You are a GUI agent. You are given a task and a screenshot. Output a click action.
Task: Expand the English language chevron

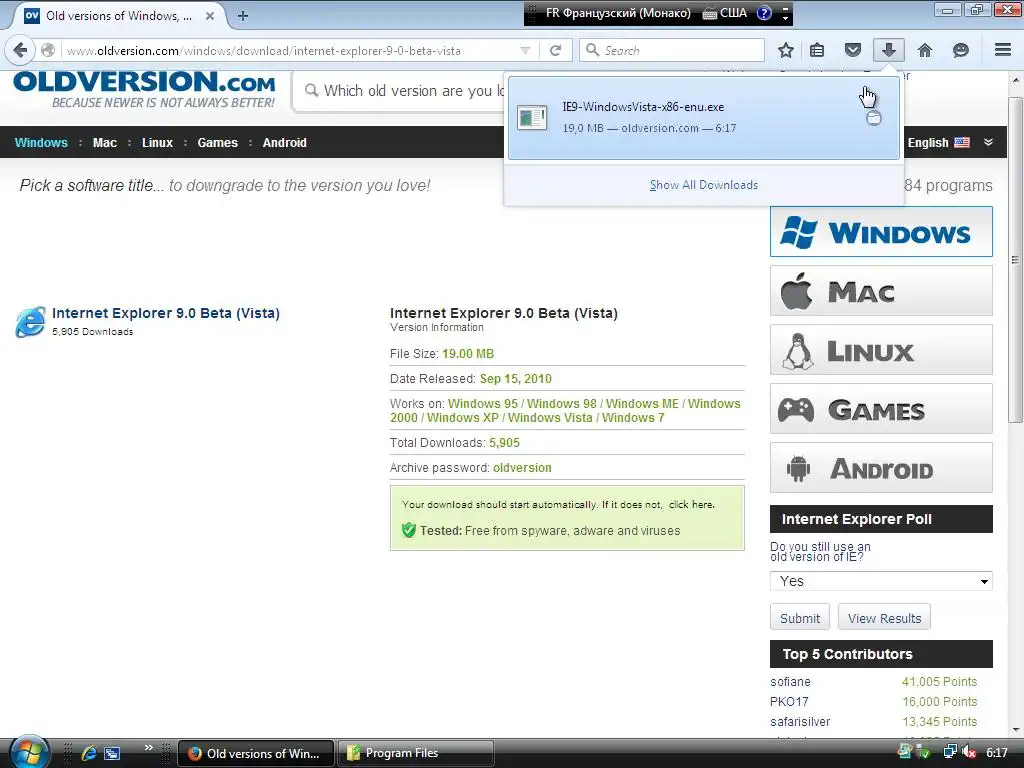[988, 142]
